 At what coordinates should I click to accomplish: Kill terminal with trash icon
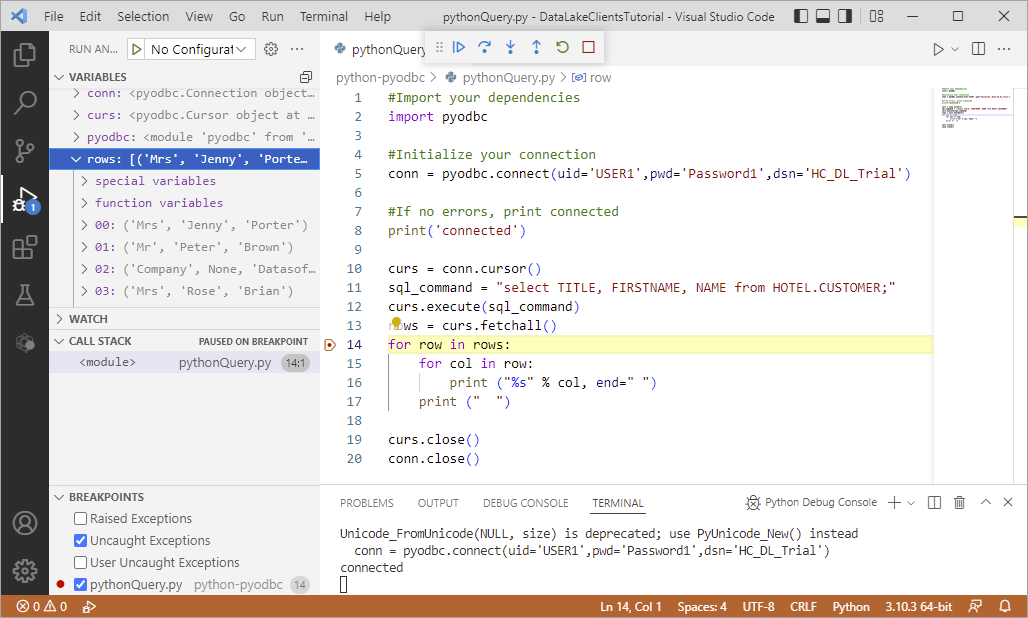tap(959, 503)
